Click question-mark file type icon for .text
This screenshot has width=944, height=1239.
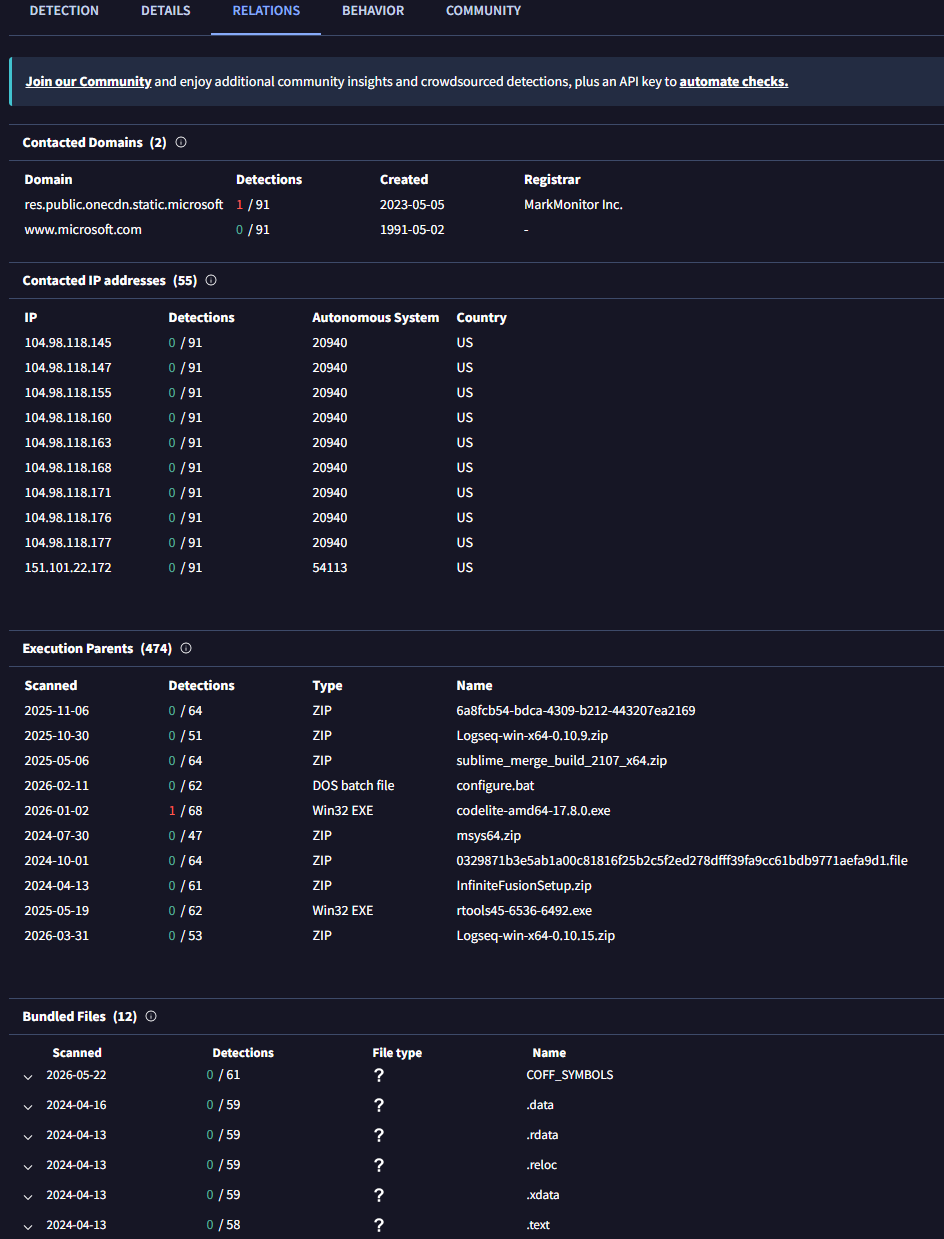click(379, 1225)
